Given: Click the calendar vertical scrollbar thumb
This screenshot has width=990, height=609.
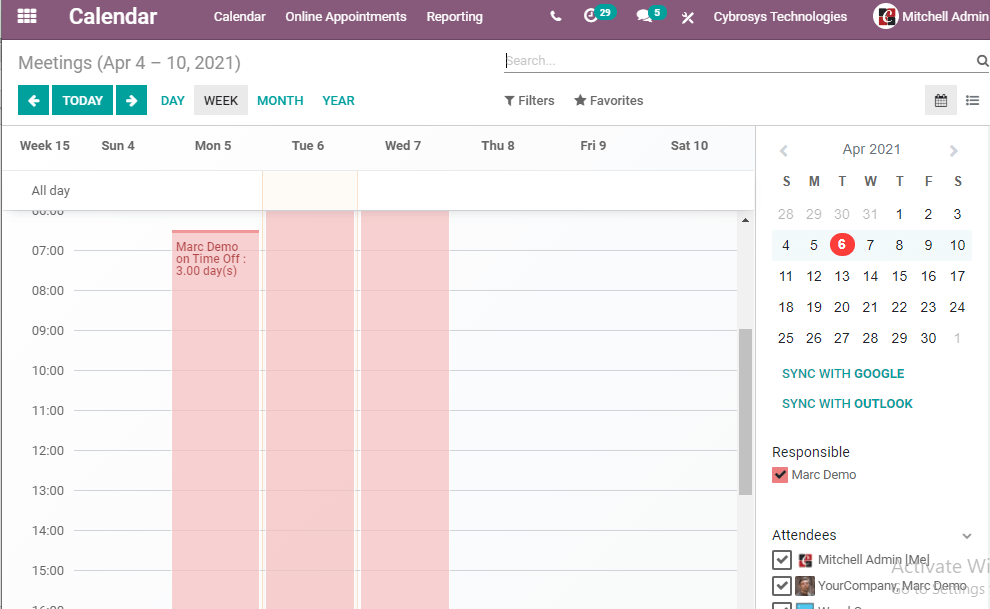Looking at the screenshot, I should (x=745, y=411).
